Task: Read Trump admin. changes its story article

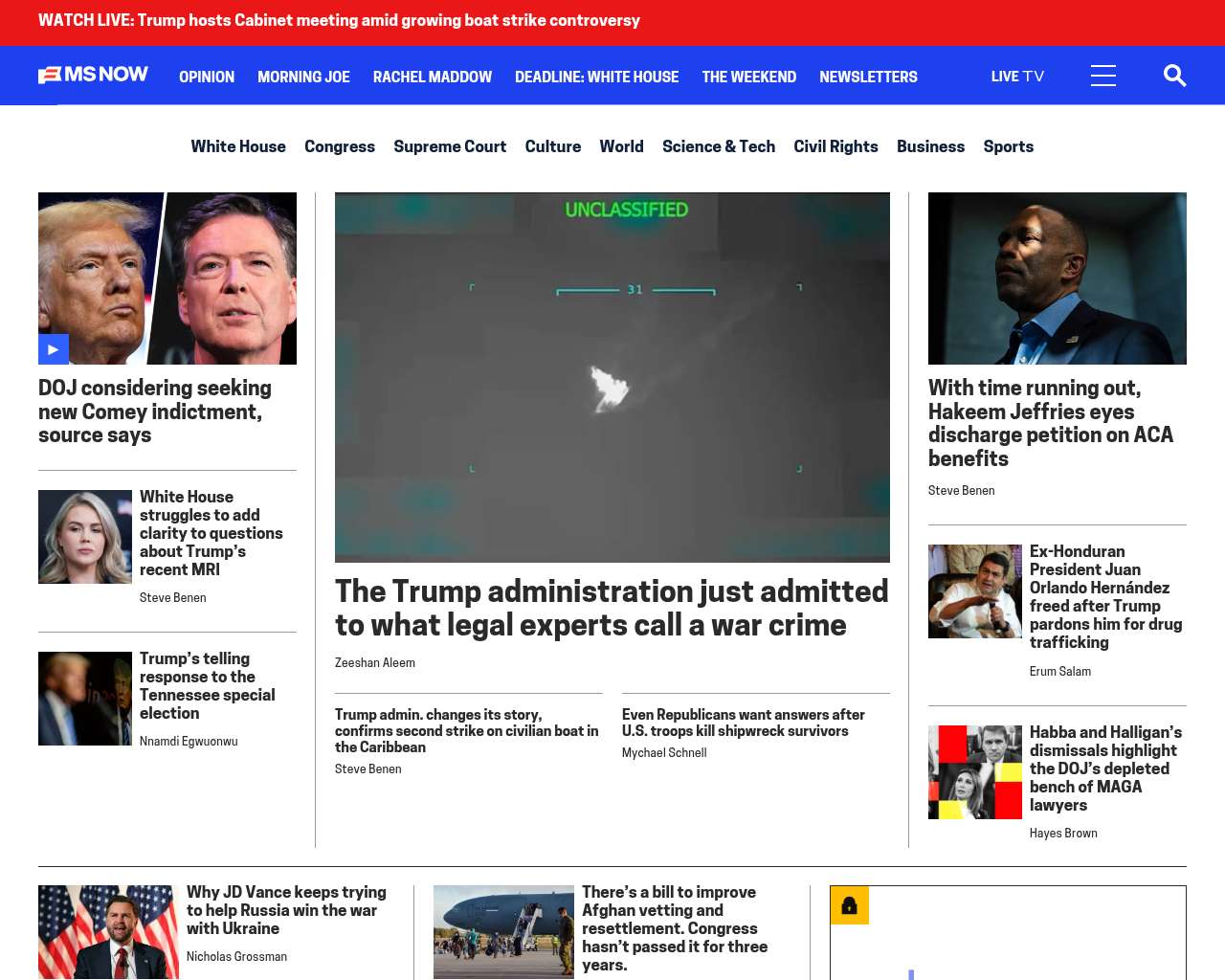Action: coord(467,731)
